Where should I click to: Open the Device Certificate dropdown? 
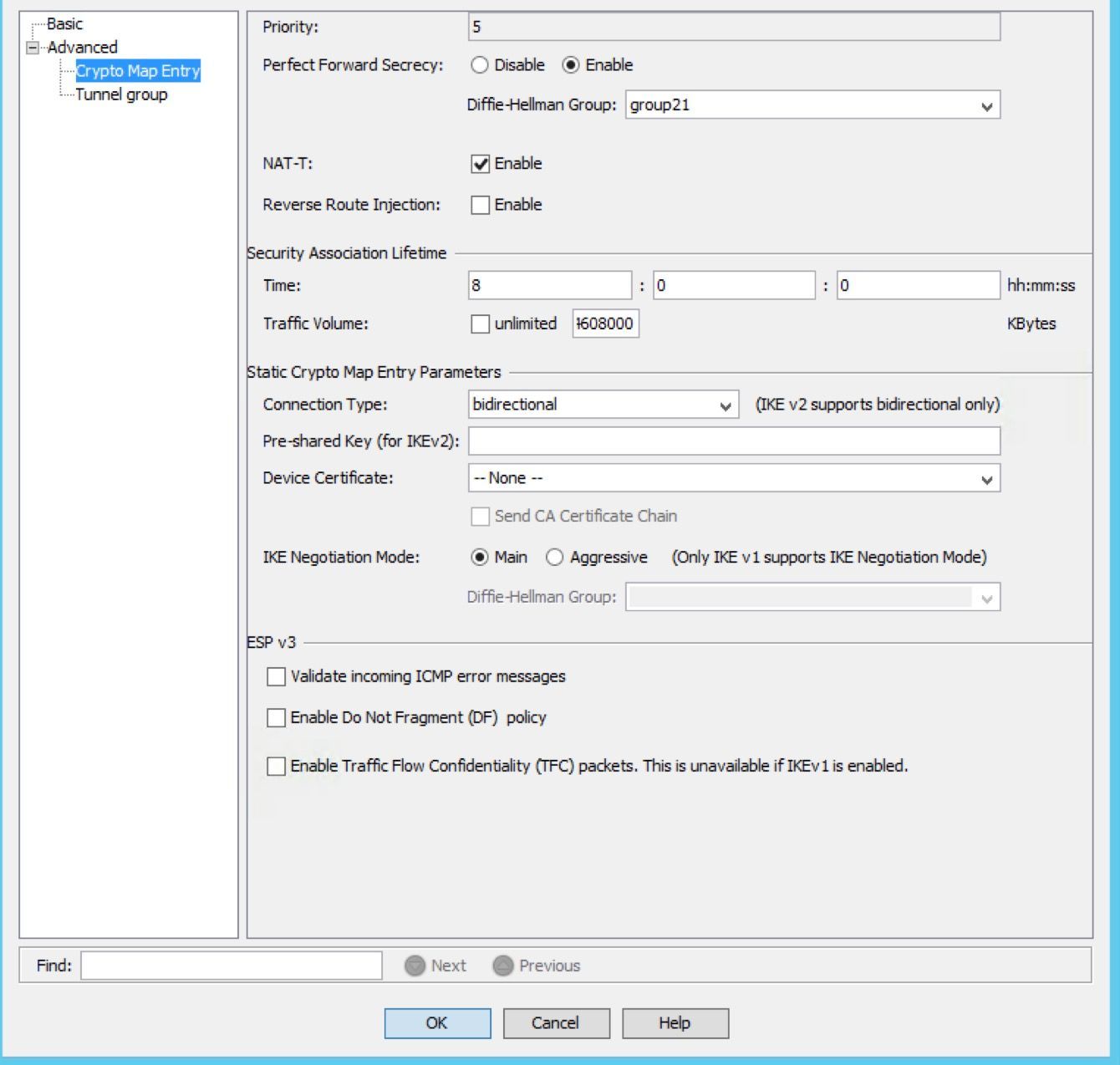click(986, 478)
